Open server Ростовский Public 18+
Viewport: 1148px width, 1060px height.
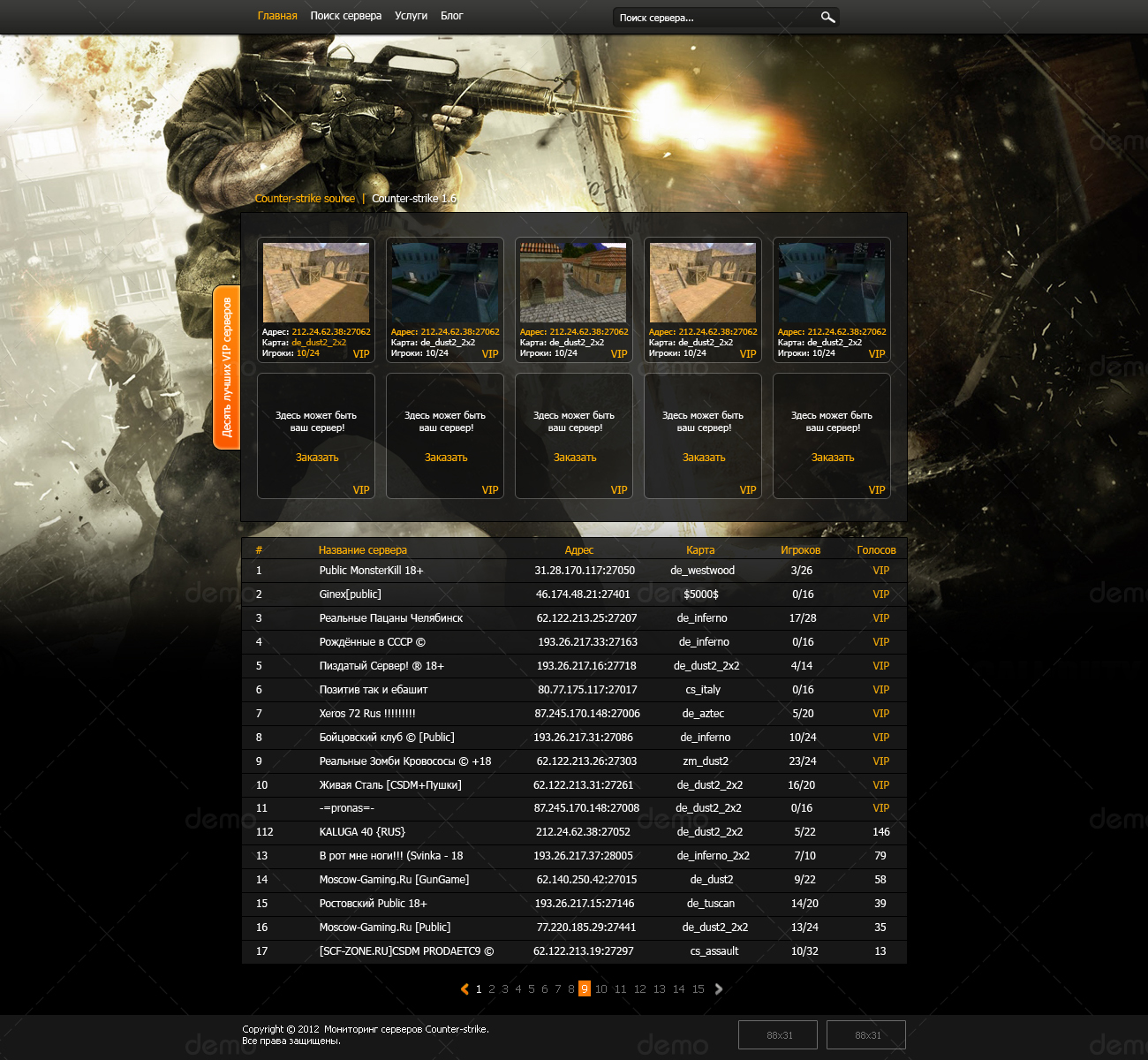point(374,904)
